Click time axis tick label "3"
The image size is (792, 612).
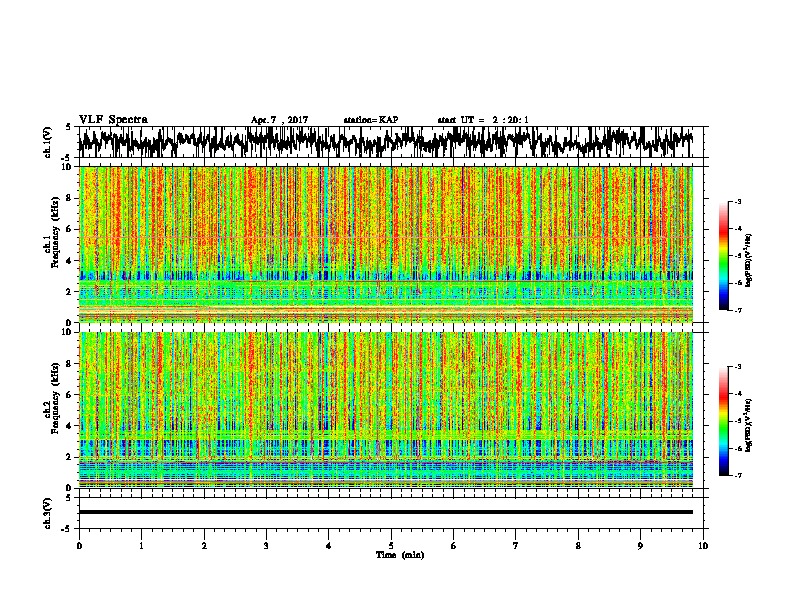click(x=266, y=545)
